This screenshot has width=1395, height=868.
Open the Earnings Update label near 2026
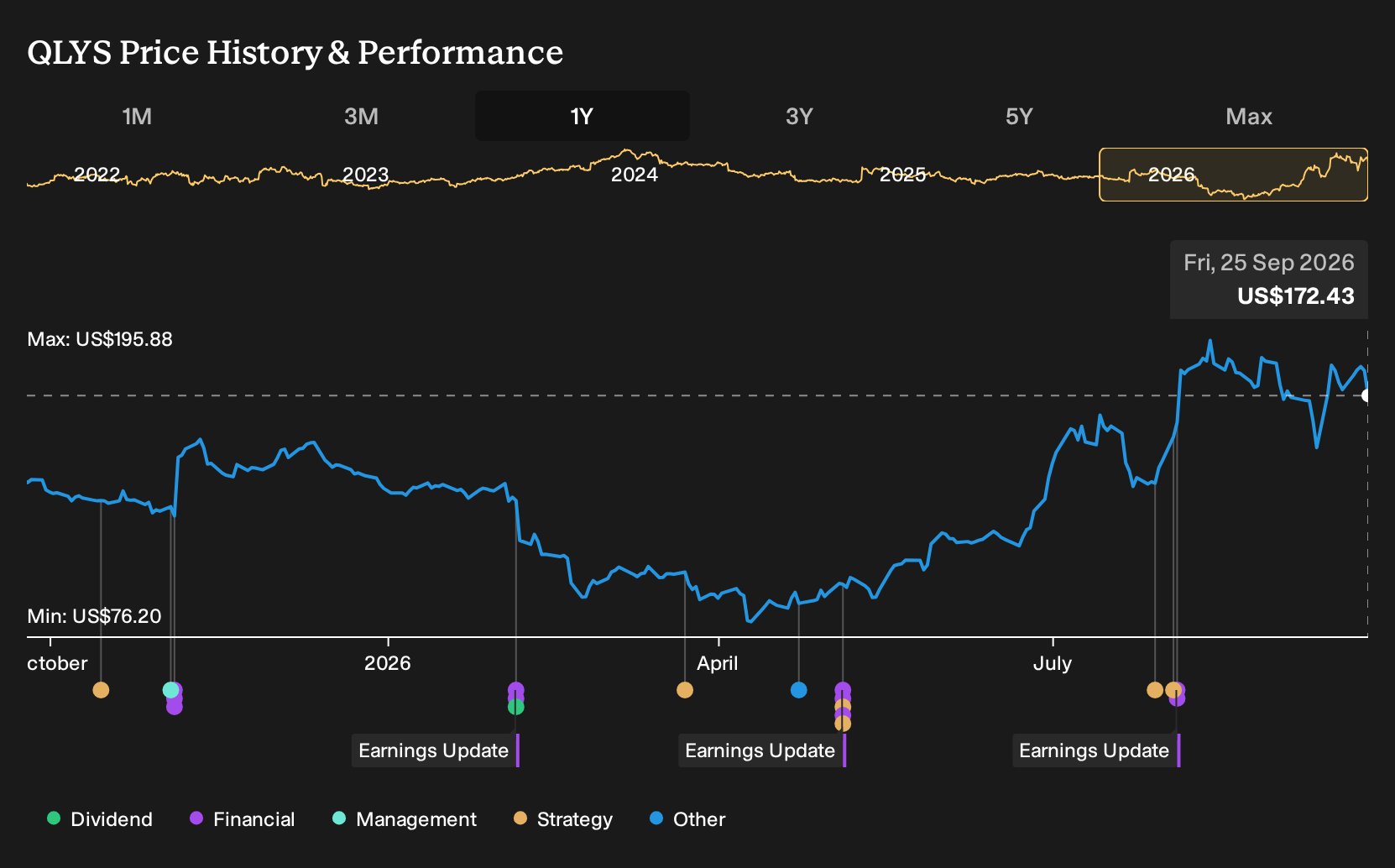(436, 750)
